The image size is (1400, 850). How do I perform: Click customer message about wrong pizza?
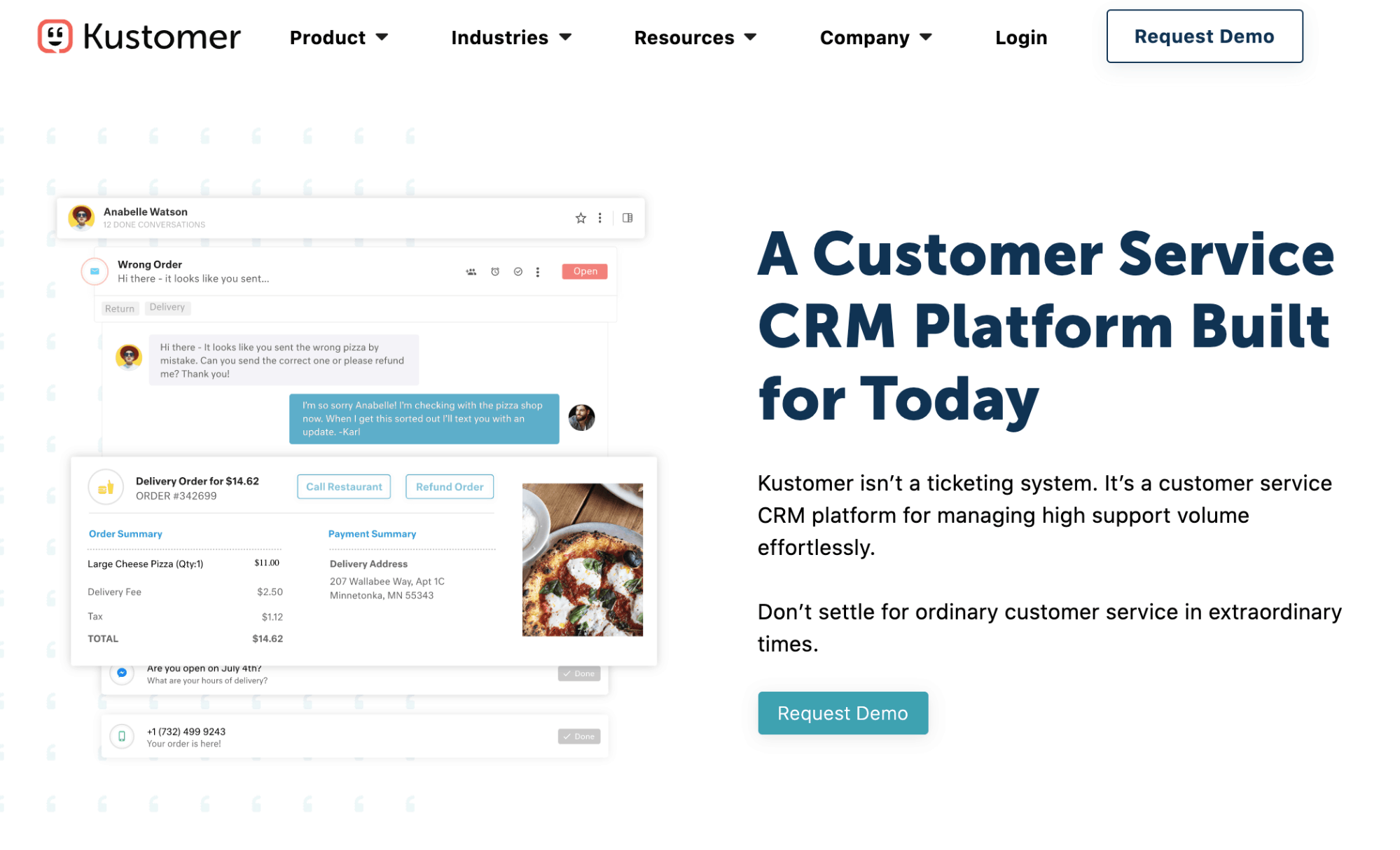(284, 360)
